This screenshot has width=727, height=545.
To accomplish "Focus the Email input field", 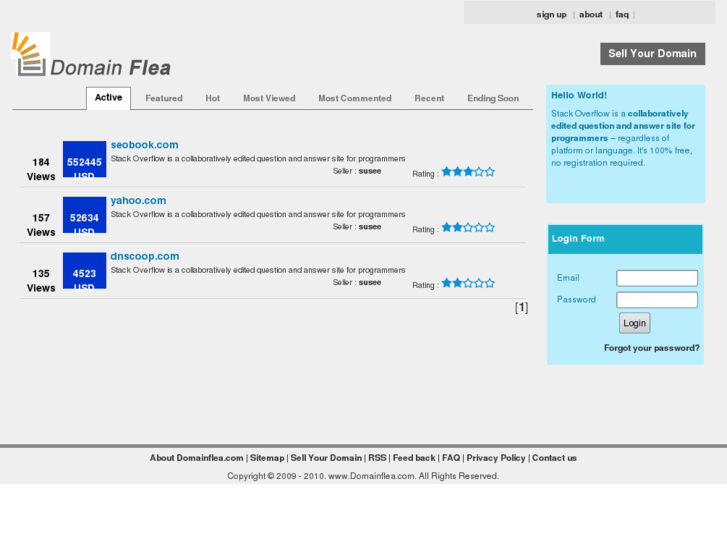I will click(x=657, y=278).
